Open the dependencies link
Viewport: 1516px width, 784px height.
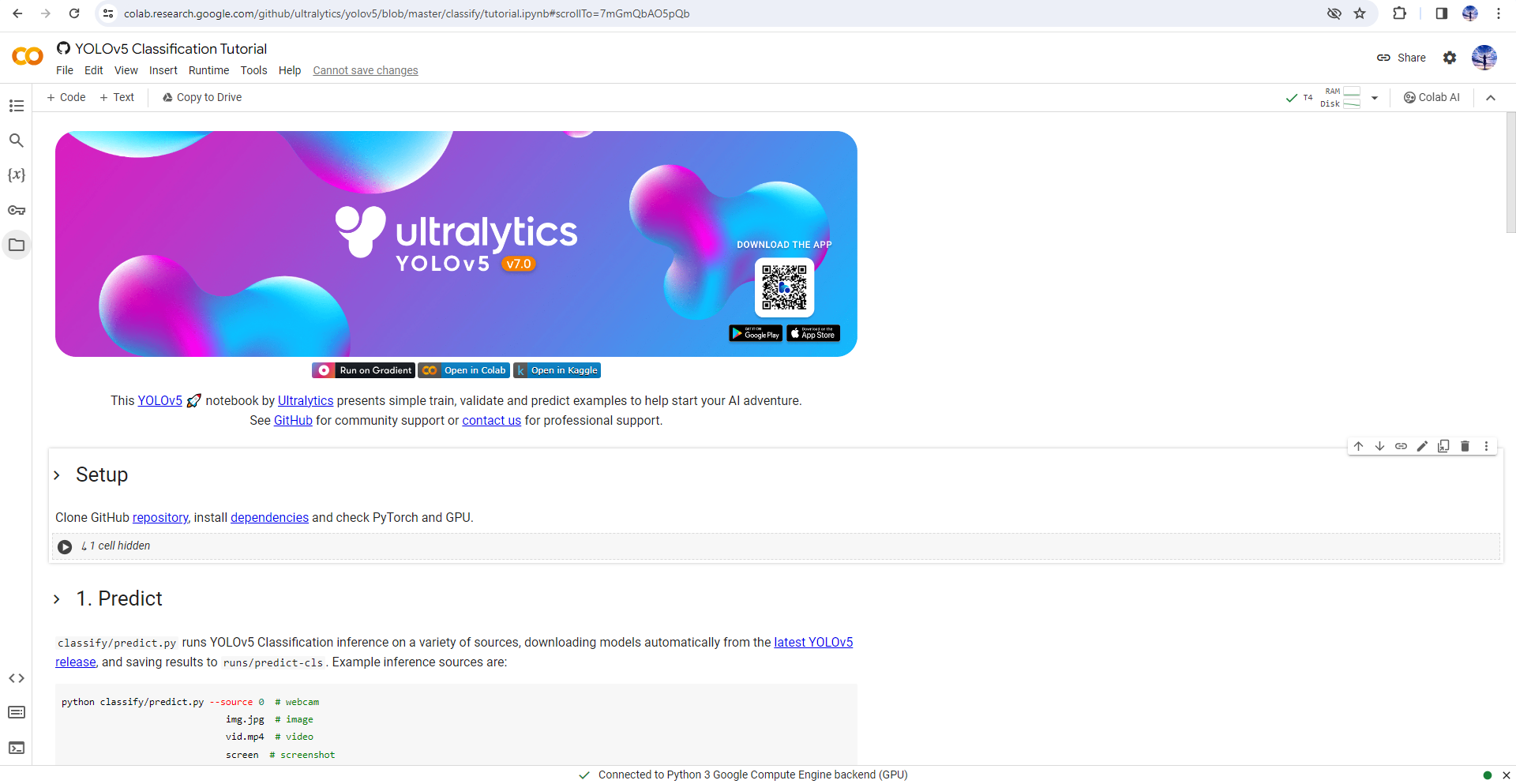pyautogui.click(x=269, y=518)
